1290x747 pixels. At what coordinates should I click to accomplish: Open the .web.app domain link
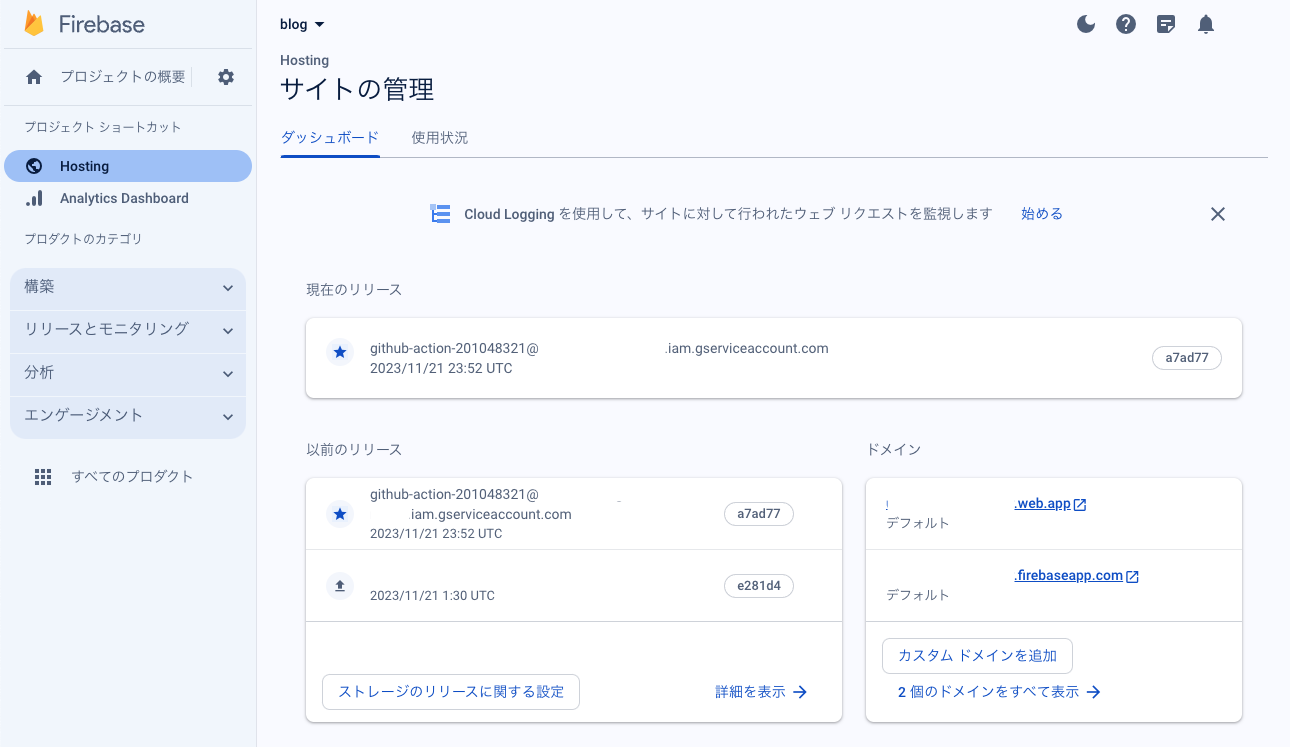pyautogui.click(x=1042, y=504)
